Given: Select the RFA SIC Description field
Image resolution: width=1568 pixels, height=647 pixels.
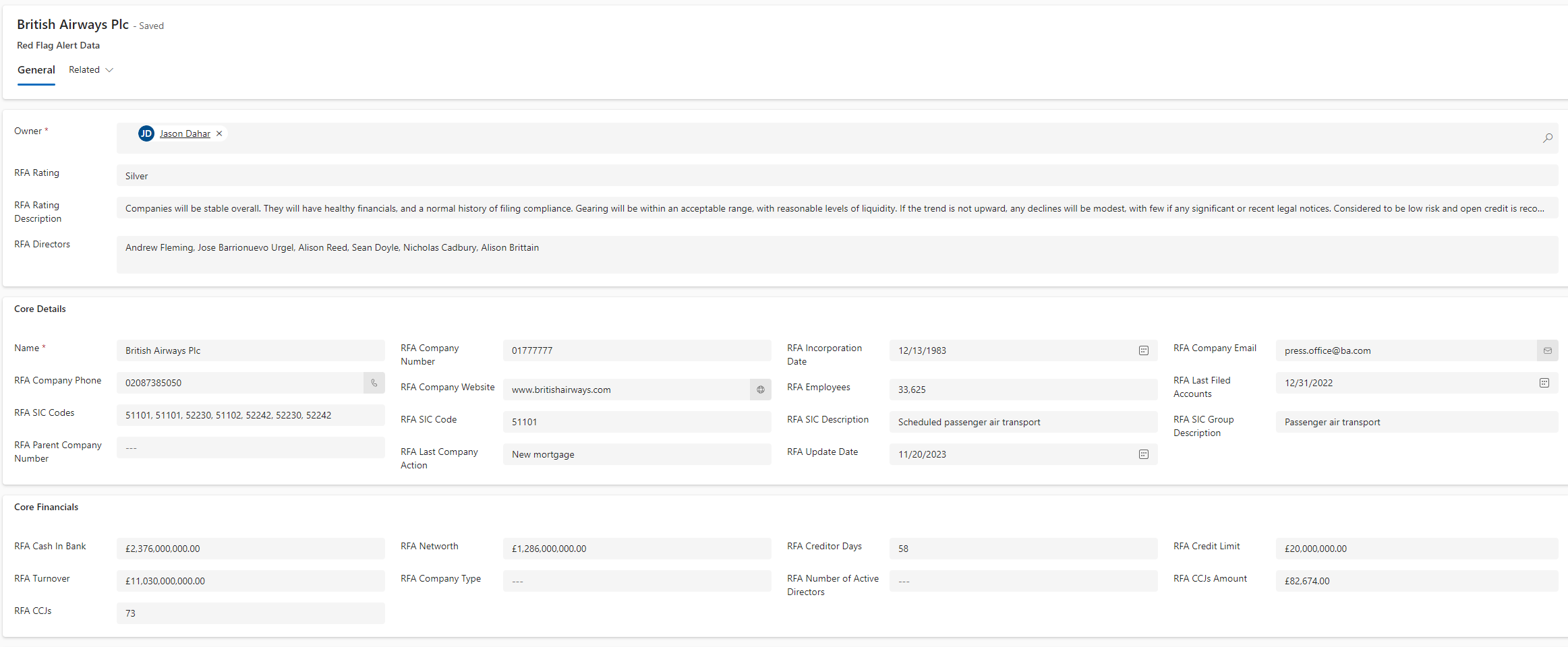Looking at the screenshot, I should 1024,422.
